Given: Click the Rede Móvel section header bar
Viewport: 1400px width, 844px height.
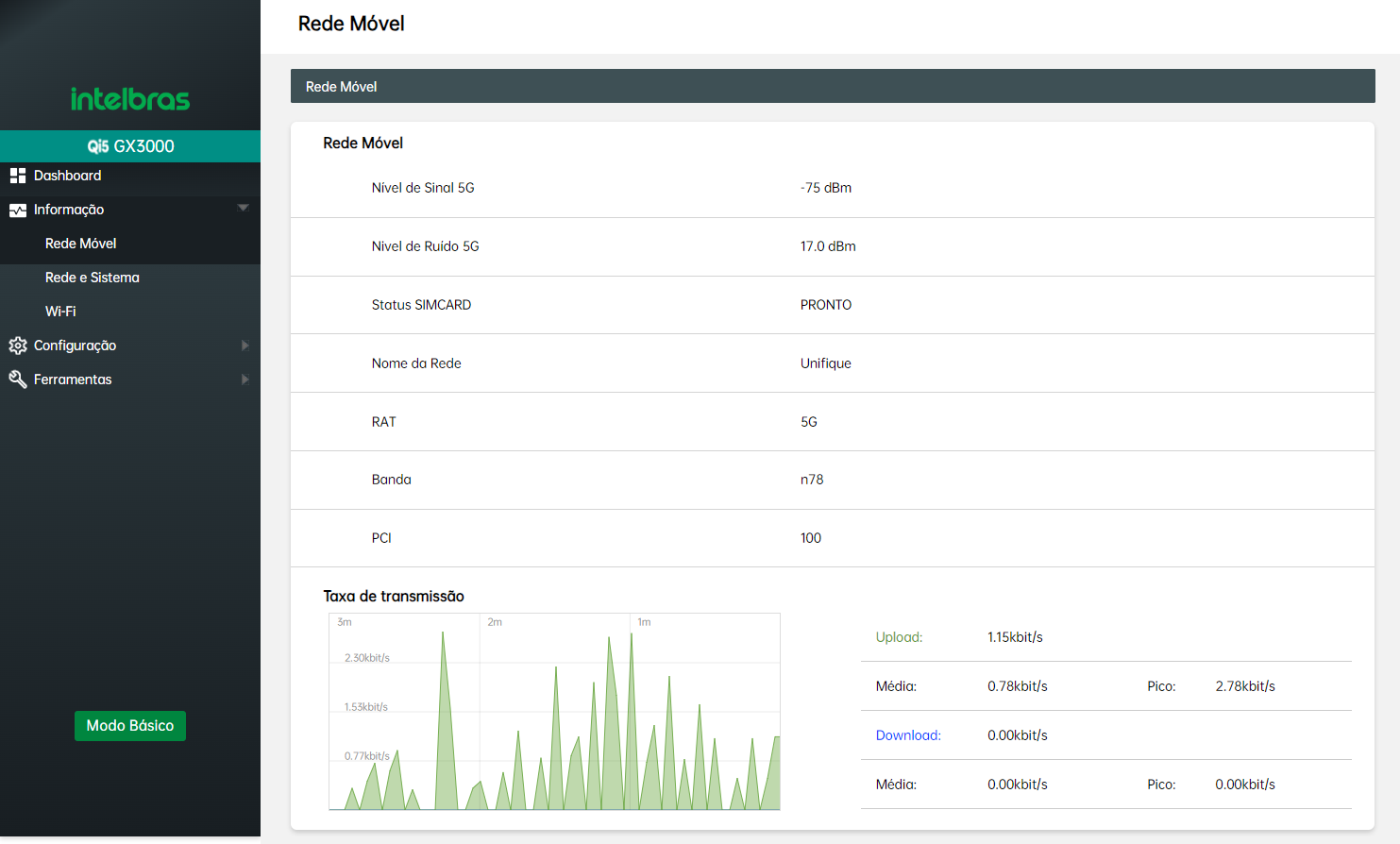Looking at the screenshot, I should [833, 86].
